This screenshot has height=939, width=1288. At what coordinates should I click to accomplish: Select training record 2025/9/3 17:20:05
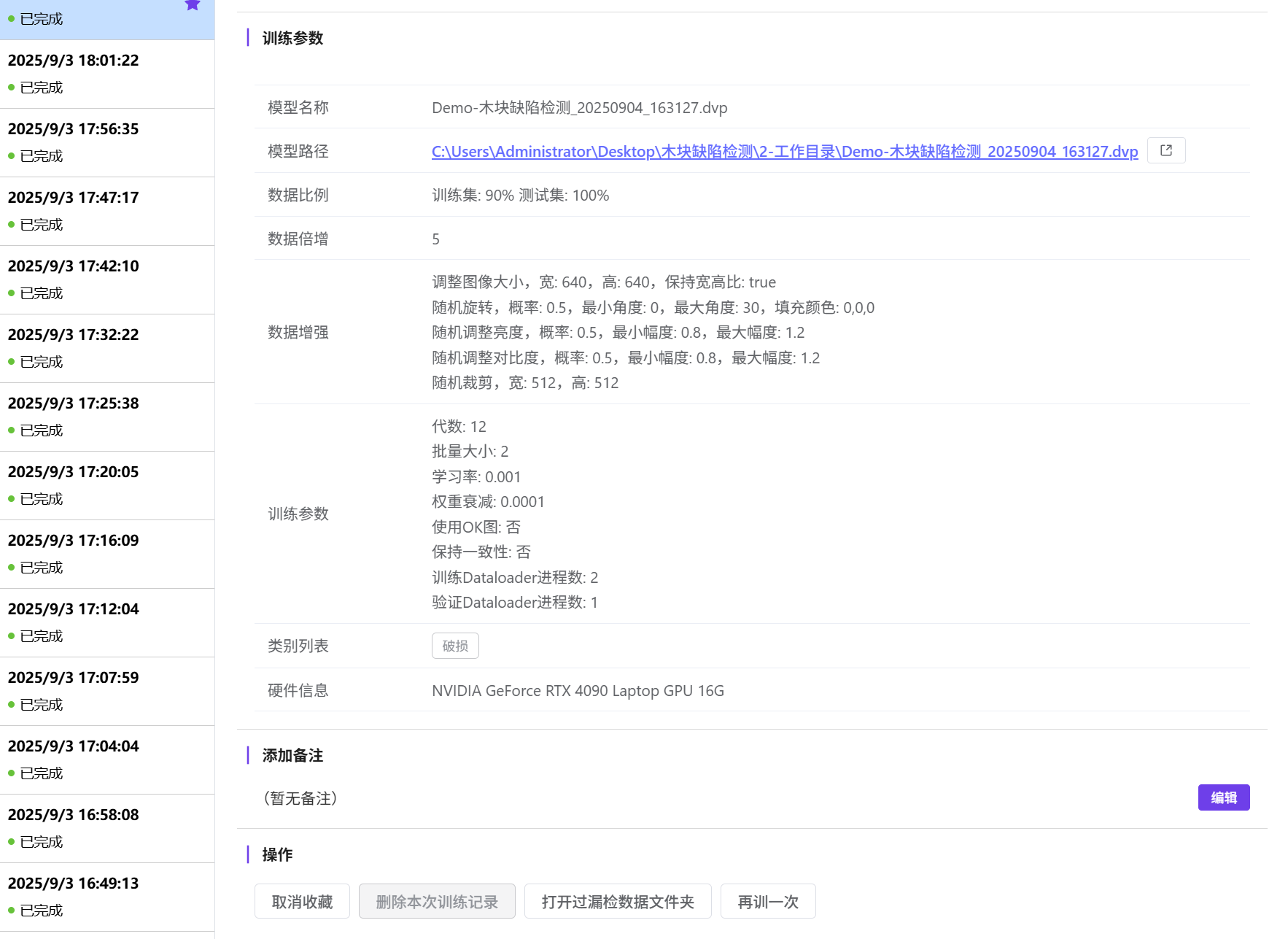(107, 485)
